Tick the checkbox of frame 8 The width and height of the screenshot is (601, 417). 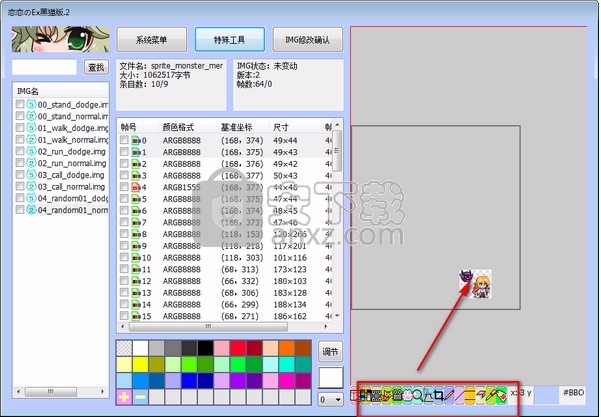point(124,234)
